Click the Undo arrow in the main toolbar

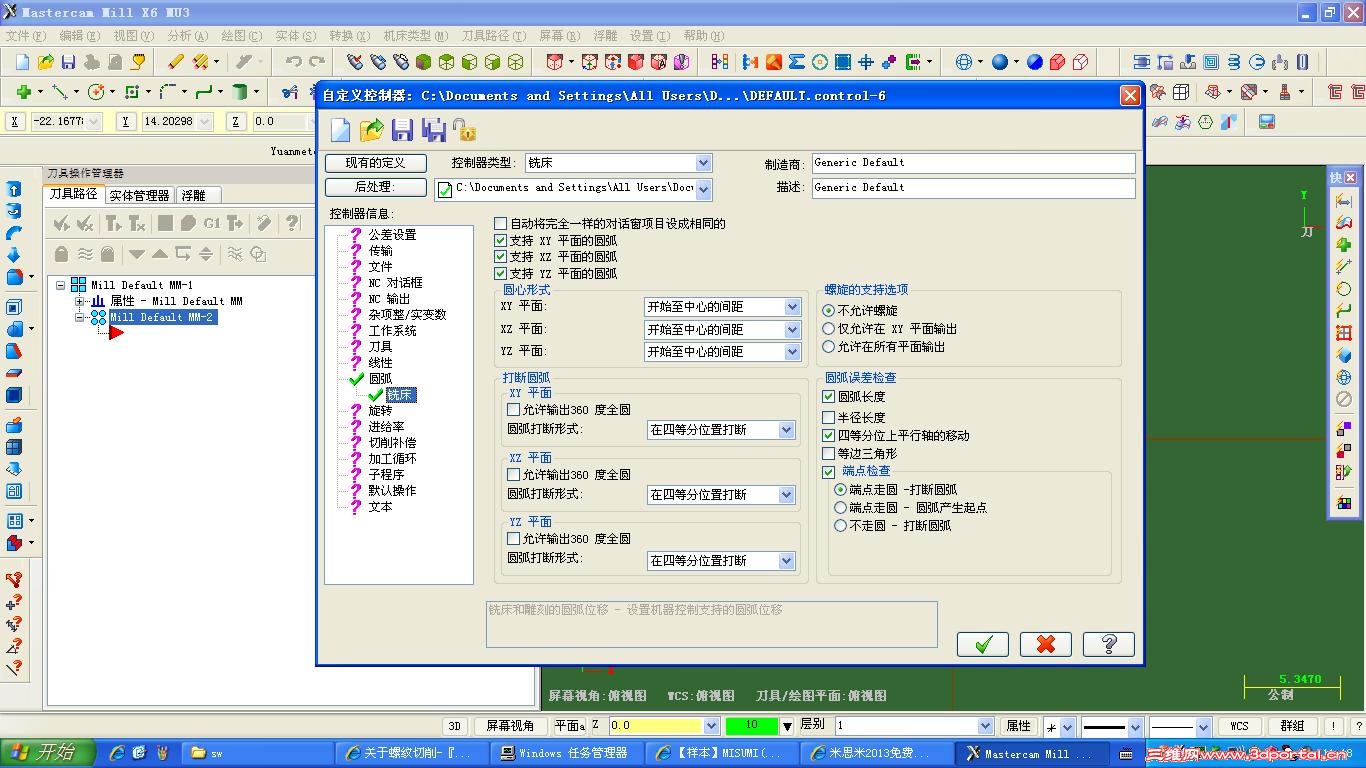tap(293, 62)
